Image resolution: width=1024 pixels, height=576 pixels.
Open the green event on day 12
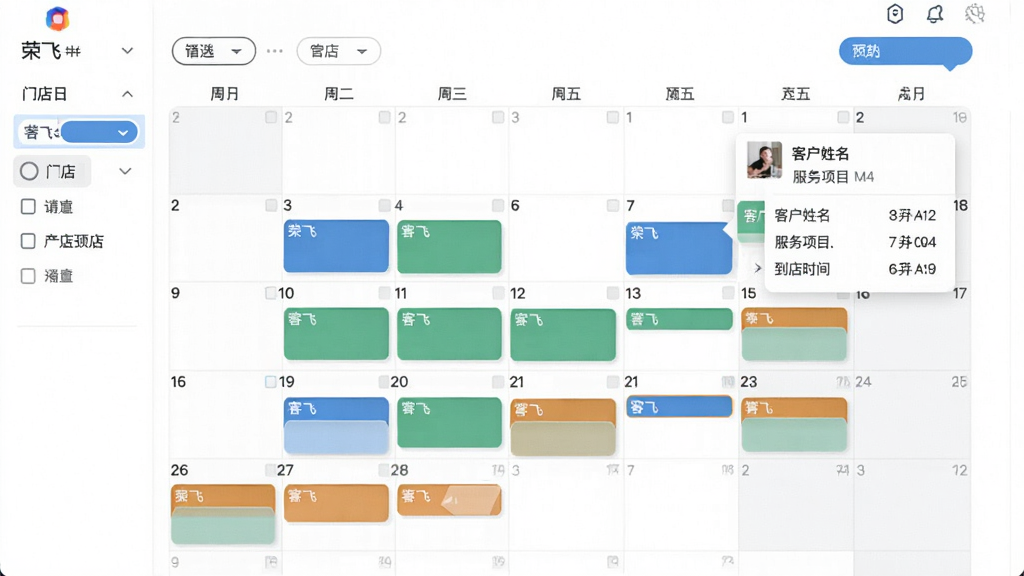coord(563,335)
